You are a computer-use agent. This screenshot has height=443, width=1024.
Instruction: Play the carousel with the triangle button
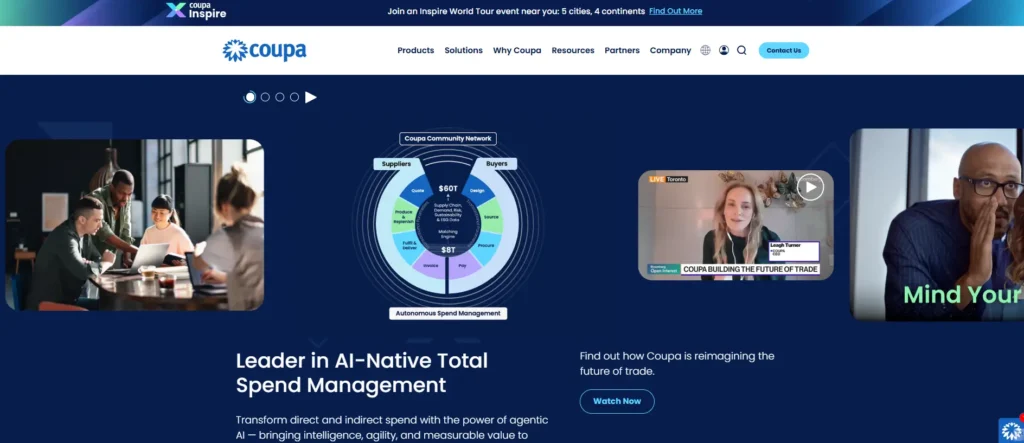[x=311, y=97]
